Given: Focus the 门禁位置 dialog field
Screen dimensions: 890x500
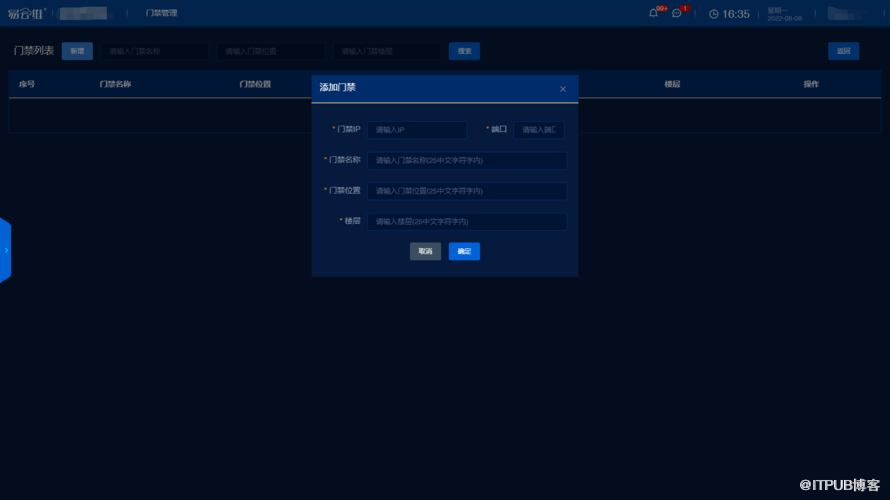Looking at the screenshot, I should point(467,191).
